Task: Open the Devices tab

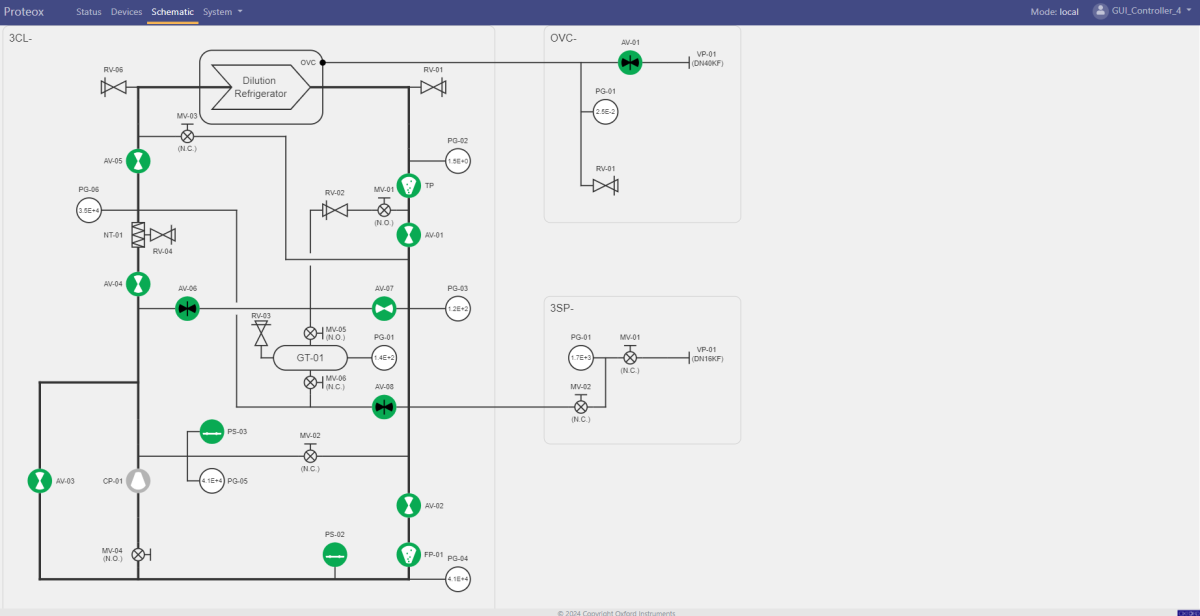Action: 126,12
